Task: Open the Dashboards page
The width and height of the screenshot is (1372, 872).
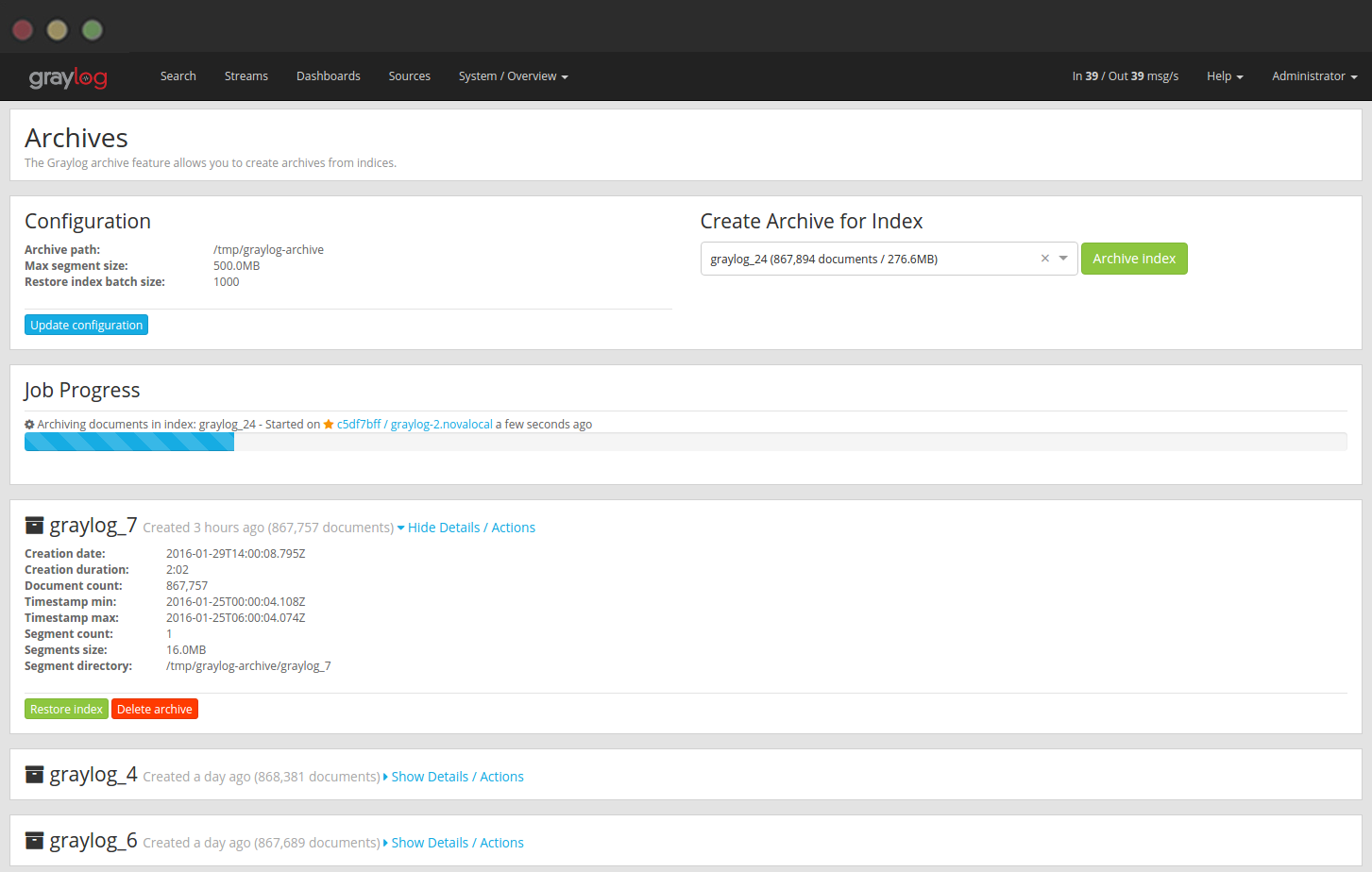Action: [329, 76]
